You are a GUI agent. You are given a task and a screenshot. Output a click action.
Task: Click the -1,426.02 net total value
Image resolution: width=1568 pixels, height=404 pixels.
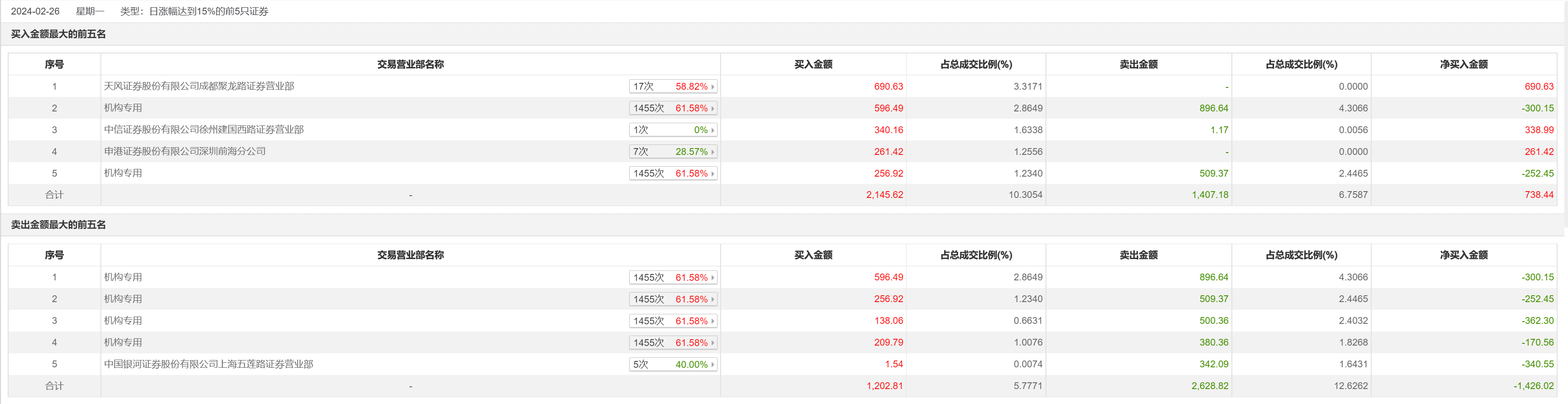click(x=1533, y=386)
